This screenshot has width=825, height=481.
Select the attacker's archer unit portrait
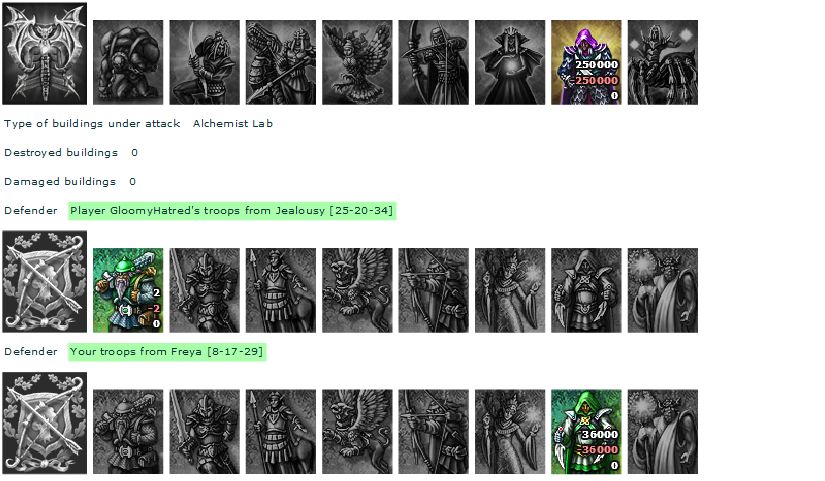(x=434, y=62)
